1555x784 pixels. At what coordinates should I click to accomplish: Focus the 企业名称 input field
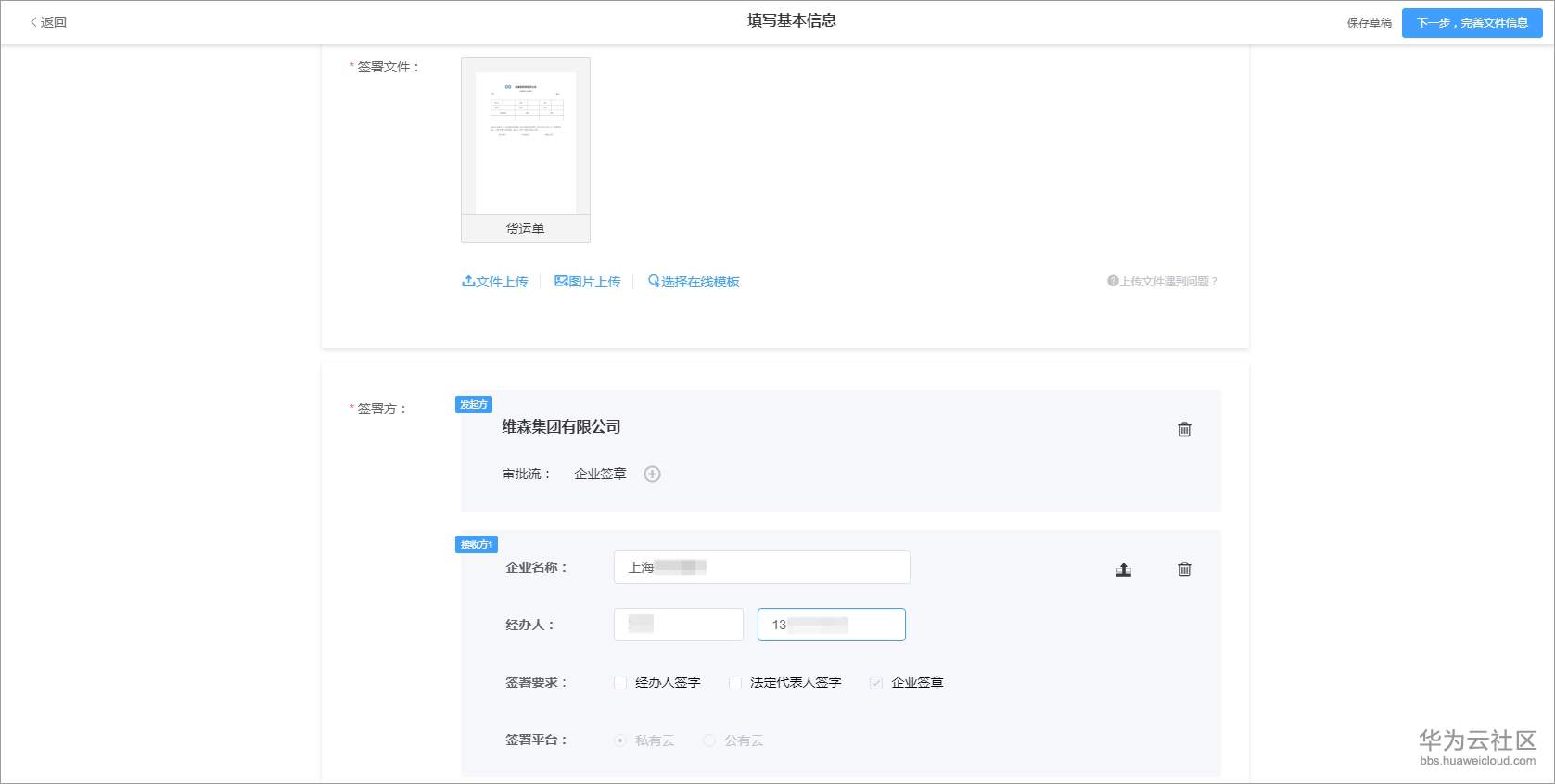coord(762,567)
